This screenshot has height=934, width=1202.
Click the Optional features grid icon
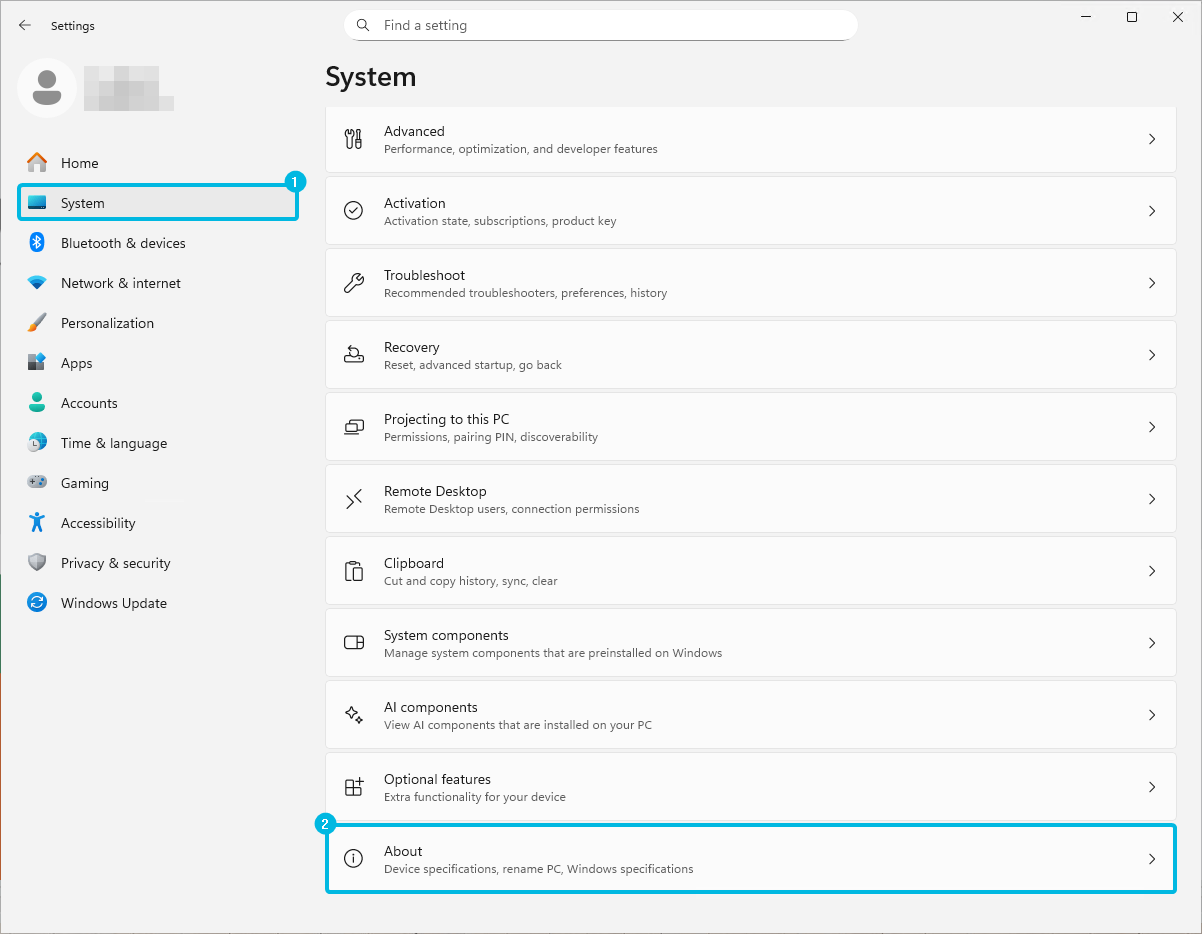tap(353, 787)
